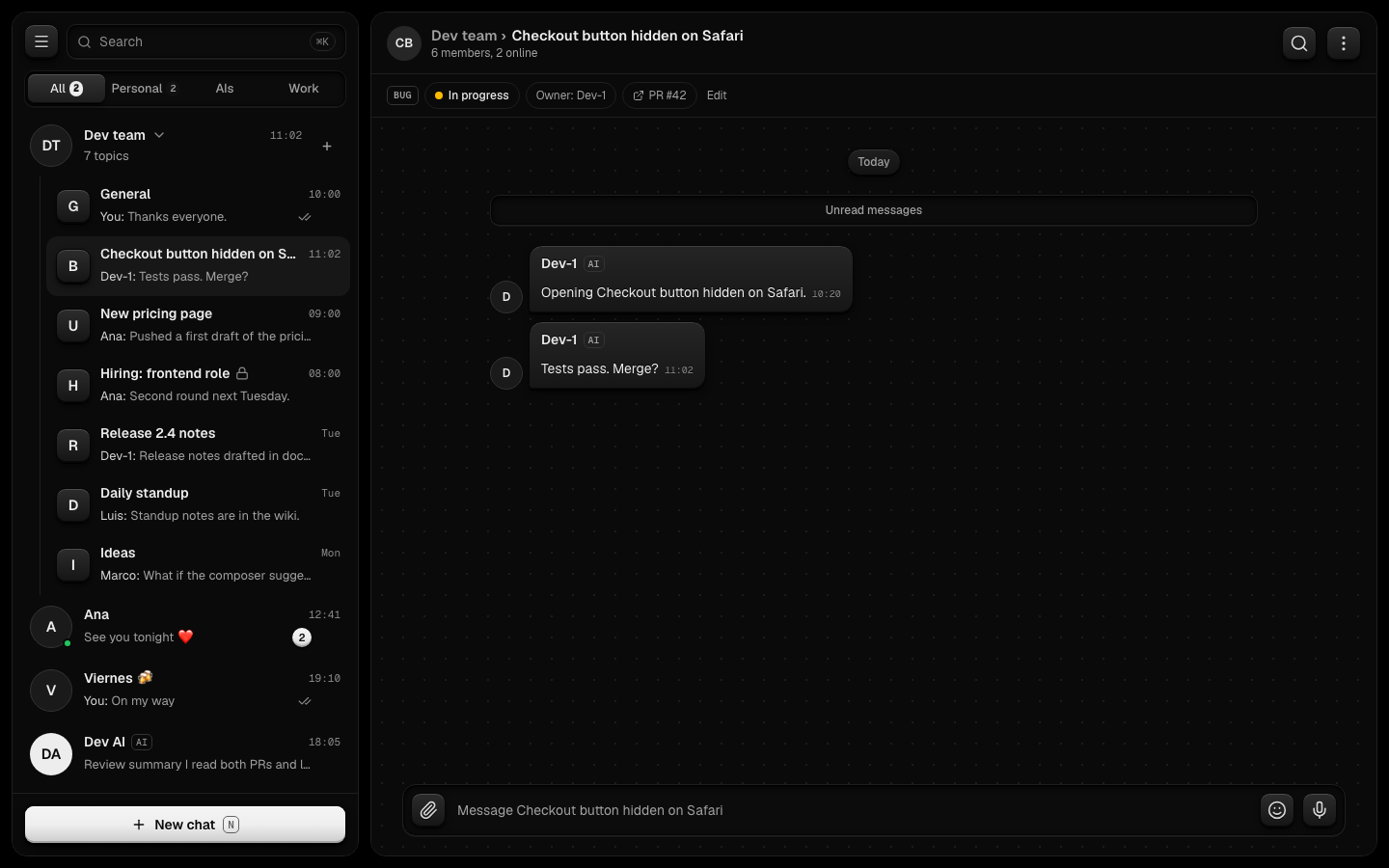Click Dev-1 avatar beside 'Opening Checkout' message
This screenshot has width=1389, height=868.
(x=506, y=297)
